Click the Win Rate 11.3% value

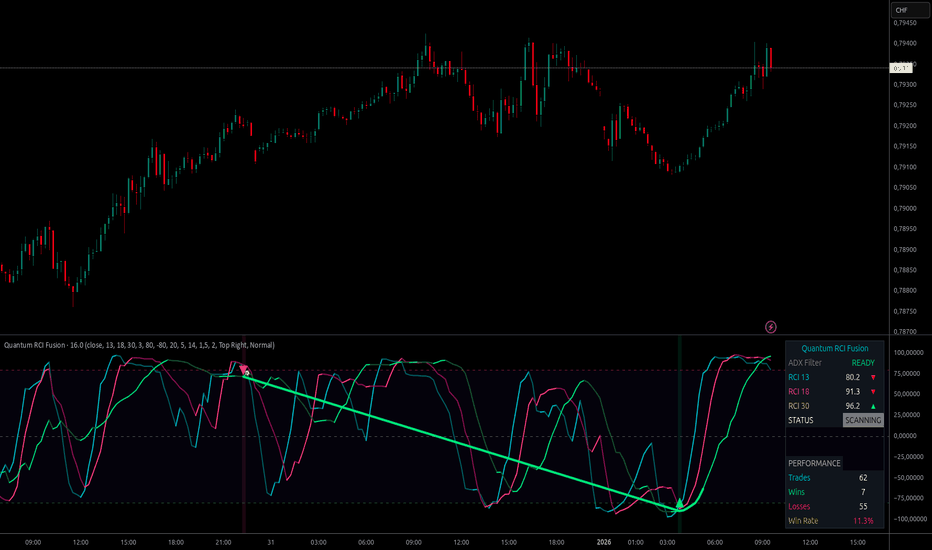tap(862, 521)
